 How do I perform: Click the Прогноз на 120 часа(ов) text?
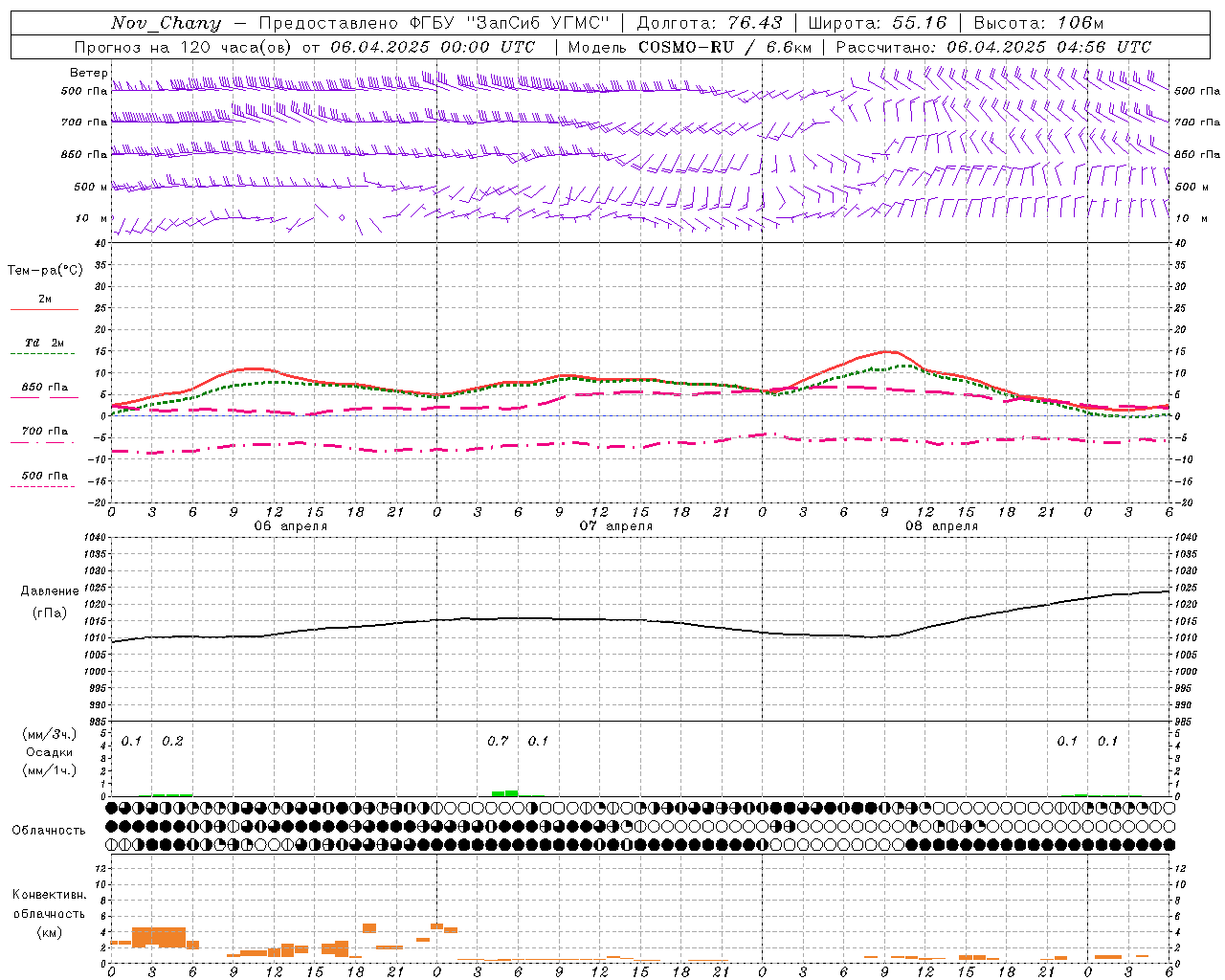click(x=183, y=47)
